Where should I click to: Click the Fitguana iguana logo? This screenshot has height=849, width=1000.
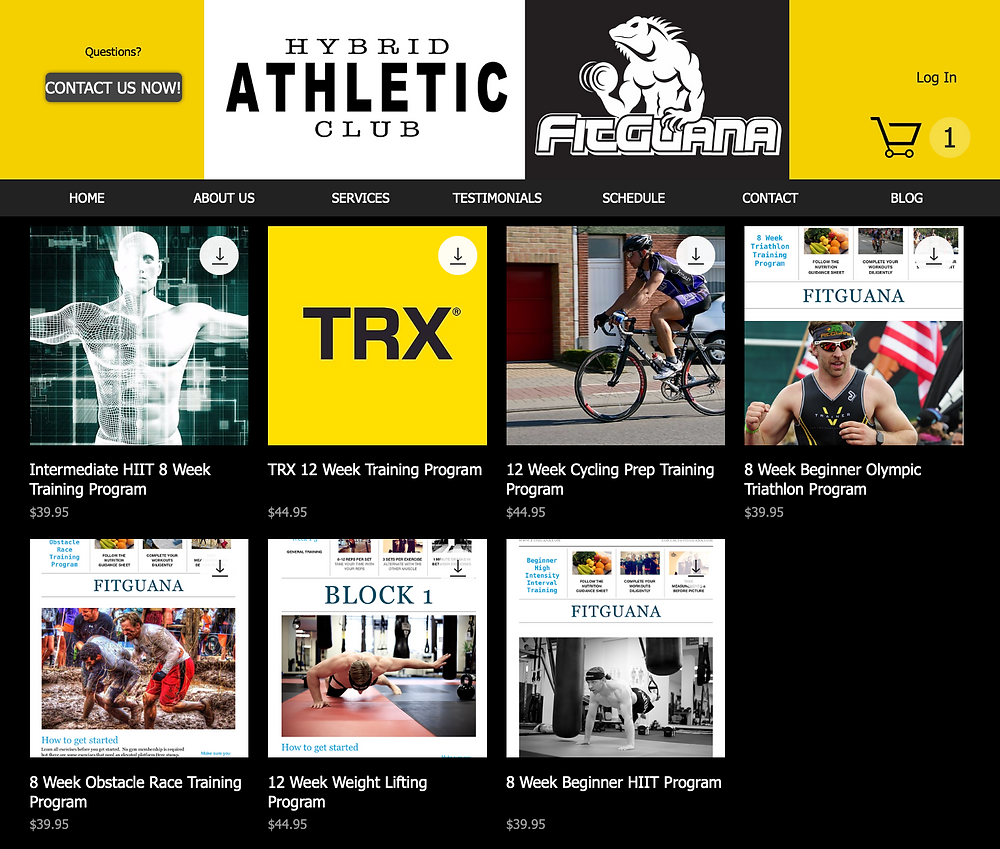658,87
